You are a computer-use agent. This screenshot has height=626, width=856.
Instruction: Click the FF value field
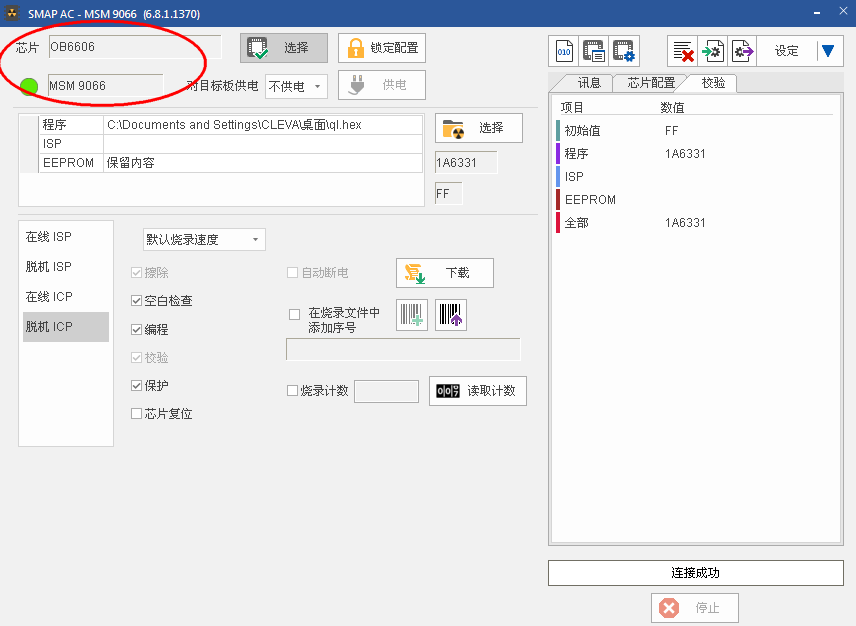[x=449, y=194]
